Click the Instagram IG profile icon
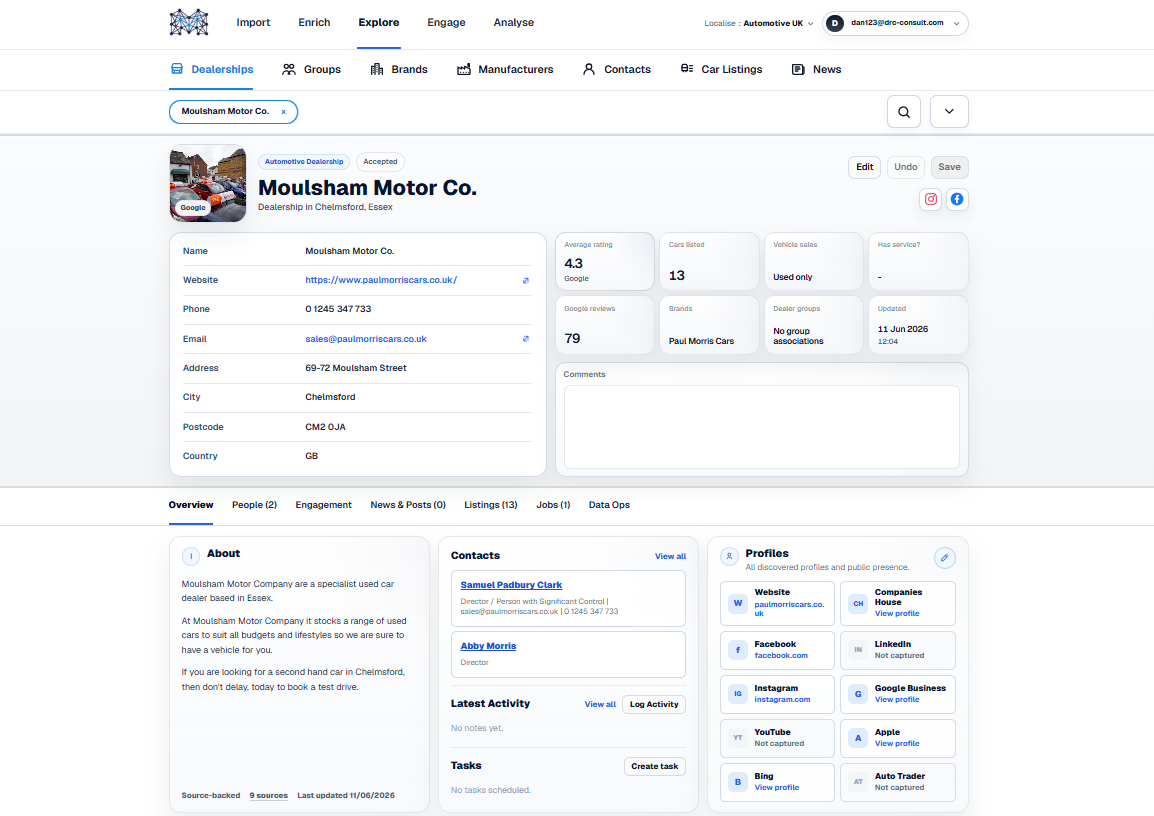Screen dimensions: 1154x816 [737, 694]
